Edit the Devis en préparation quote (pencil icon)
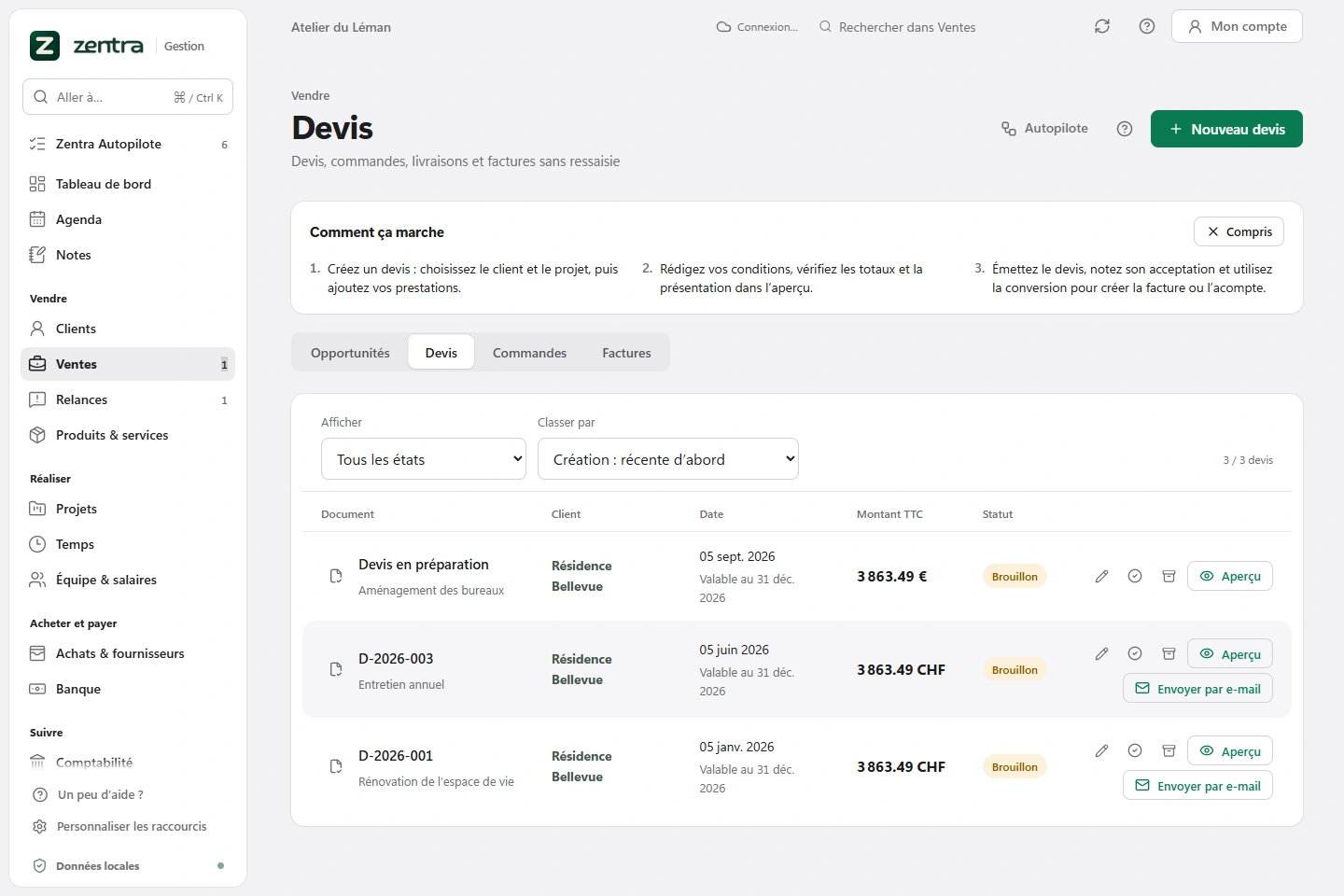The image size is (1344, 896). click(1101, 576)
